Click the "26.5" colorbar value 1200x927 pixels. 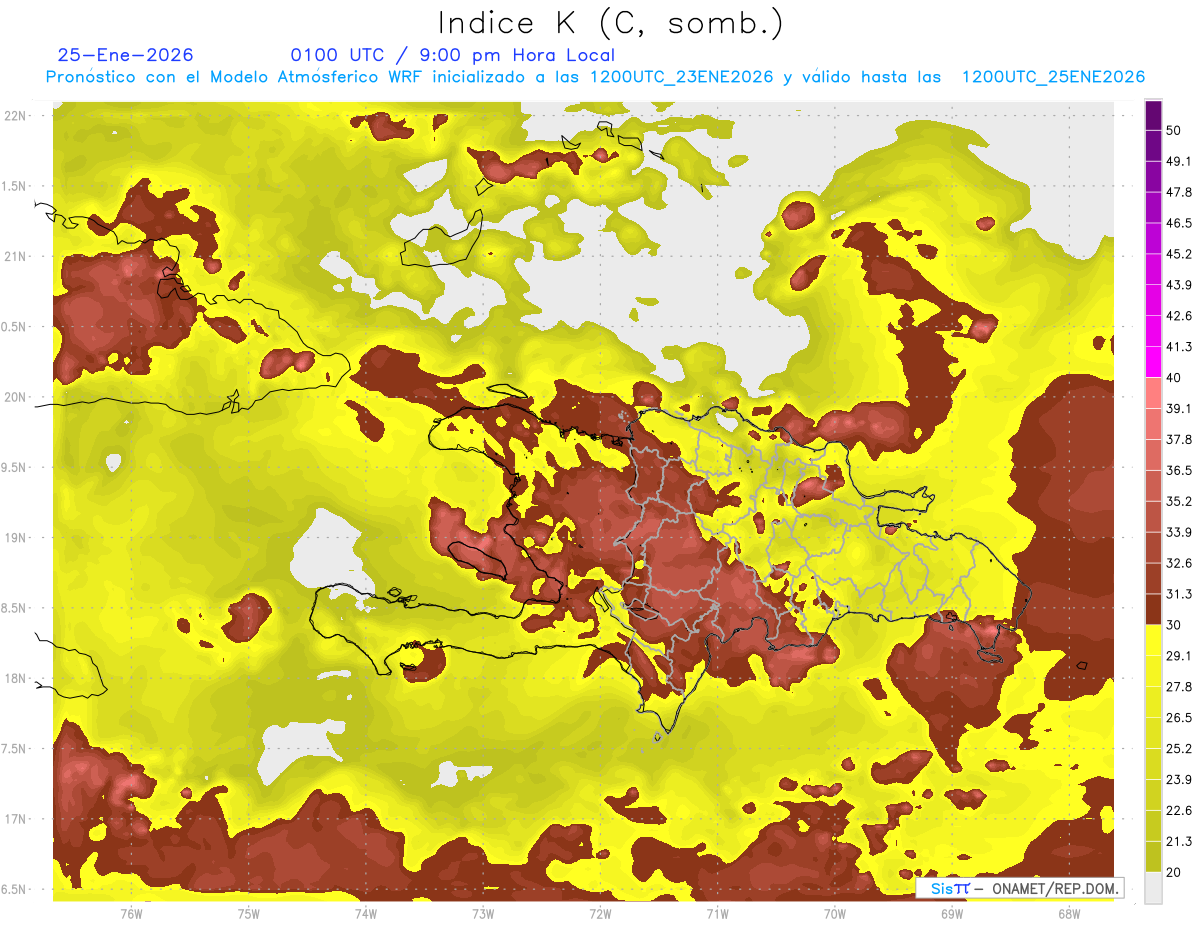[1179, 718]
